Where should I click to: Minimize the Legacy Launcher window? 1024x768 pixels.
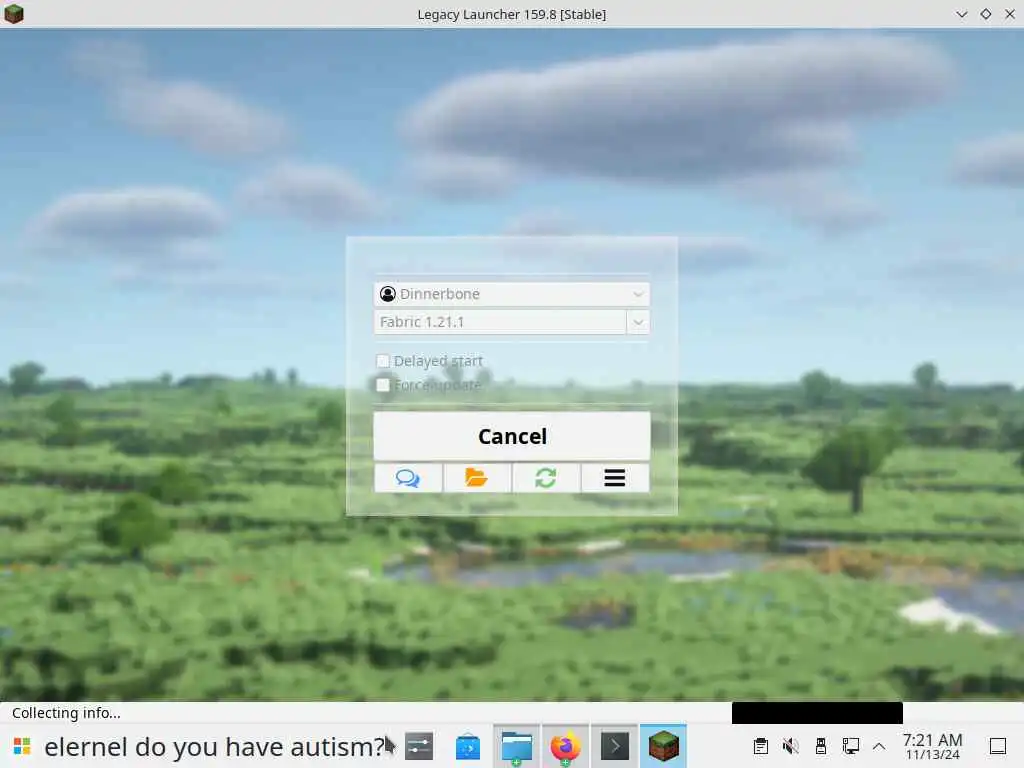(961, 14)
